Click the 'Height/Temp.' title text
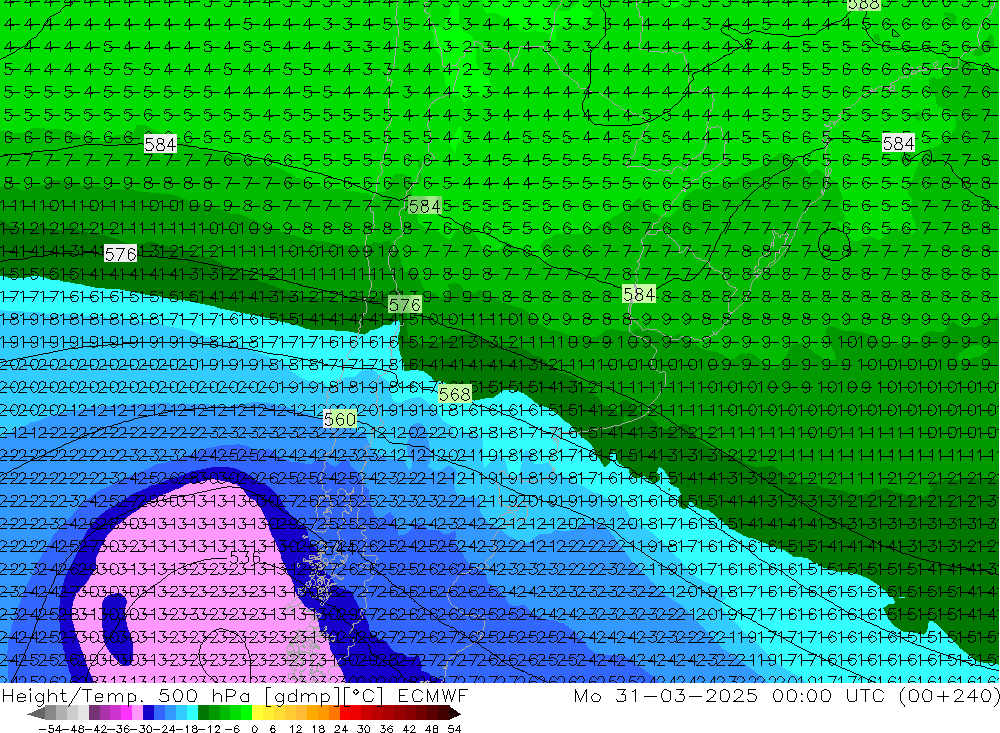 coord(72,696)
